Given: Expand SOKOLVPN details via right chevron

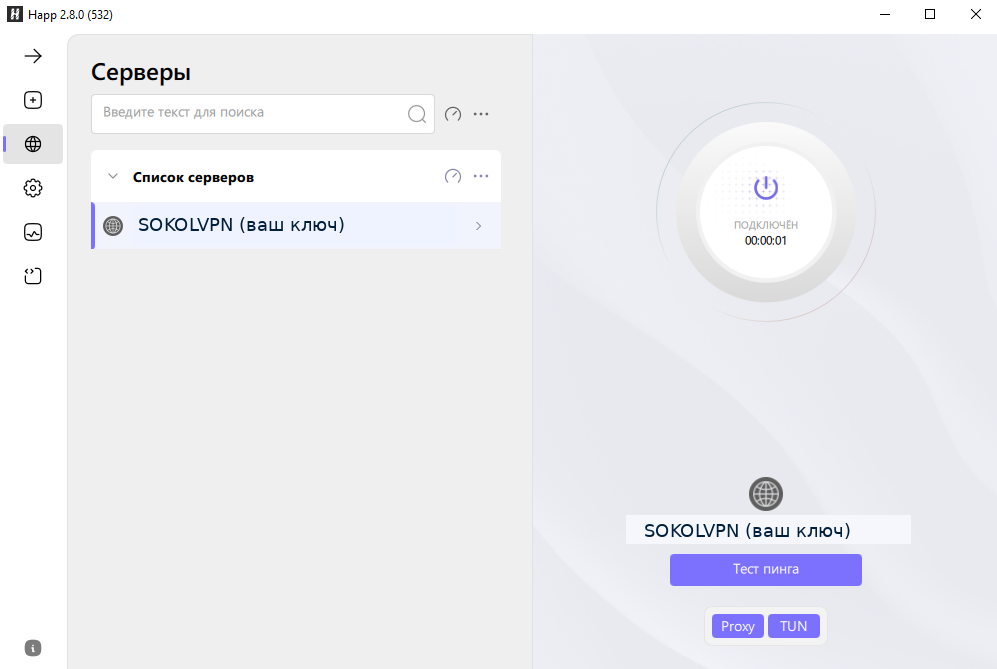Looking at the screenshot, I should [x=478, y=225].
